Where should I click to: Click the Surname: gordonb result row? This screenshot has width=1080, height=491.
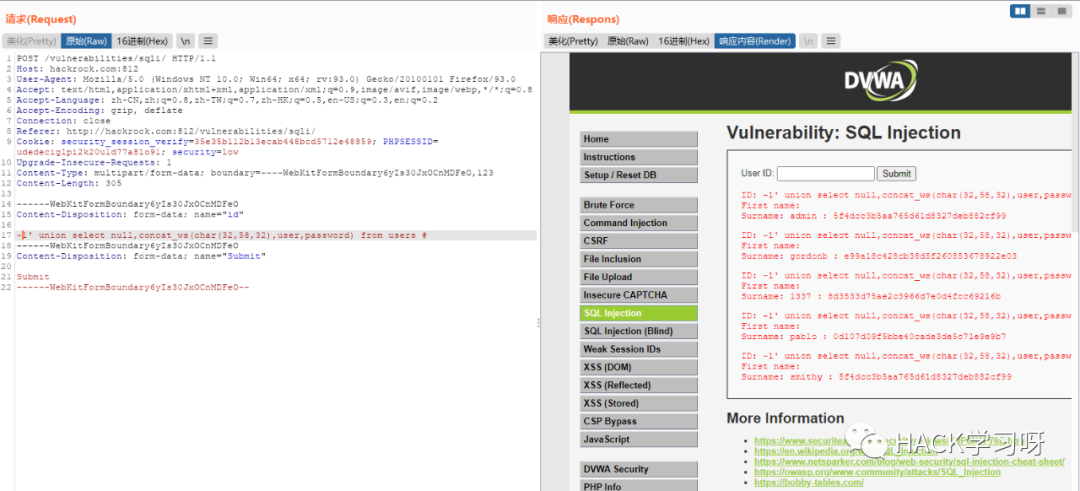[879, 255]
